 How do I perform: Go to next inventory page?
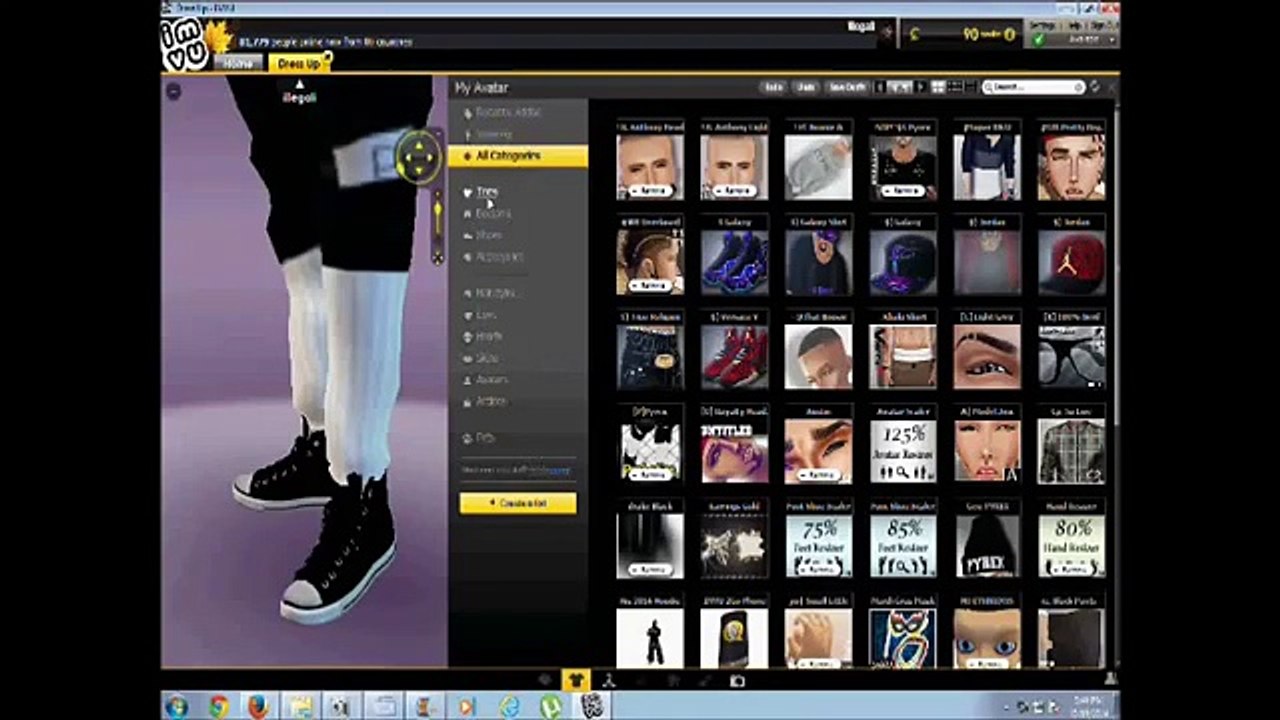(921, 87)
